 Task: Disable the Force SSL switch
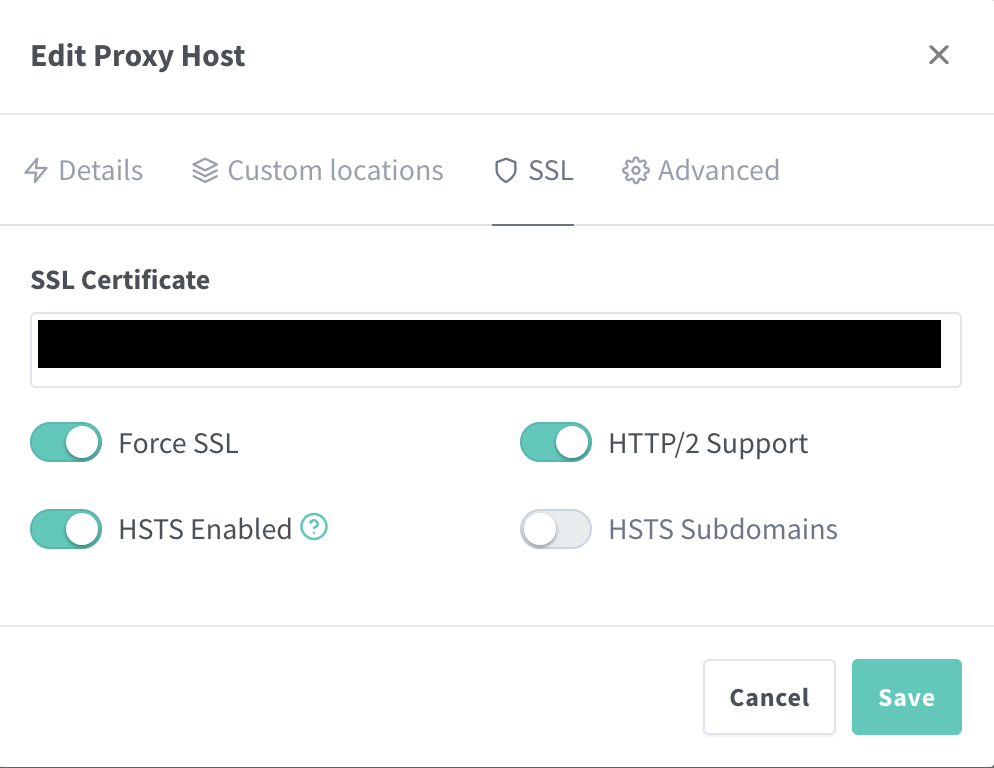[66, 442]
